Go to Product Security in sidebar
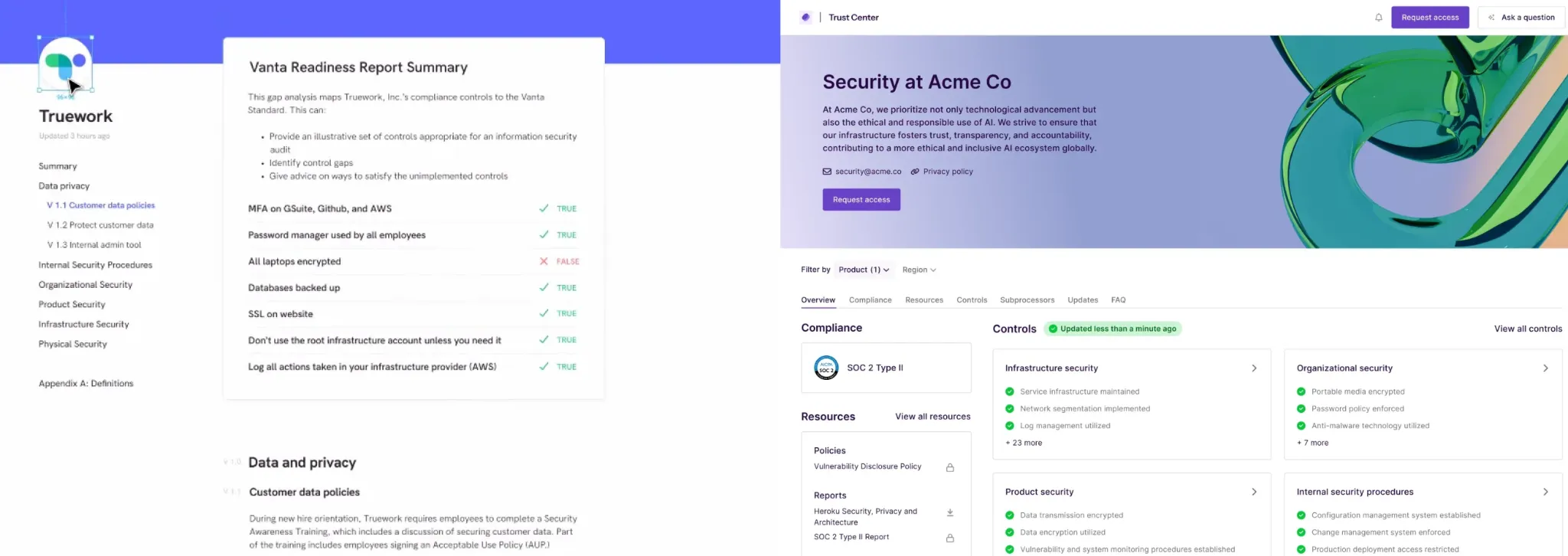This screenshot has height=556, width=1568. tap(71, 305)
